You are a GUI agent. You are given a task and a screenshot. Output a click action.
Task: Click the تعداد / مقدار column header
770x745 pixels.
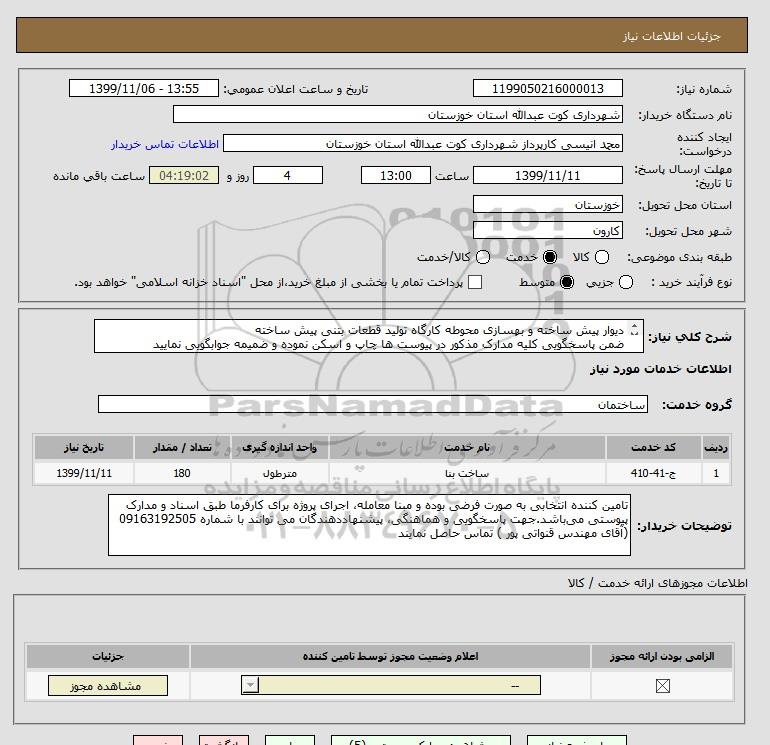pos(182,447)
